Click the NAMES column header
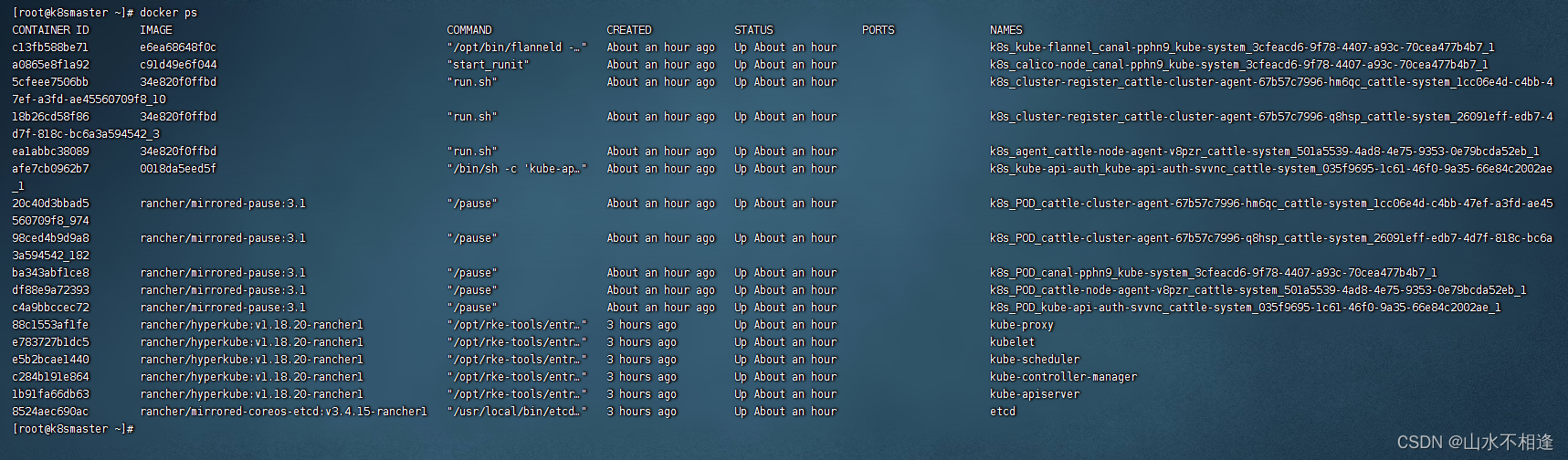1568x460 pixels. coord(1006,30)
